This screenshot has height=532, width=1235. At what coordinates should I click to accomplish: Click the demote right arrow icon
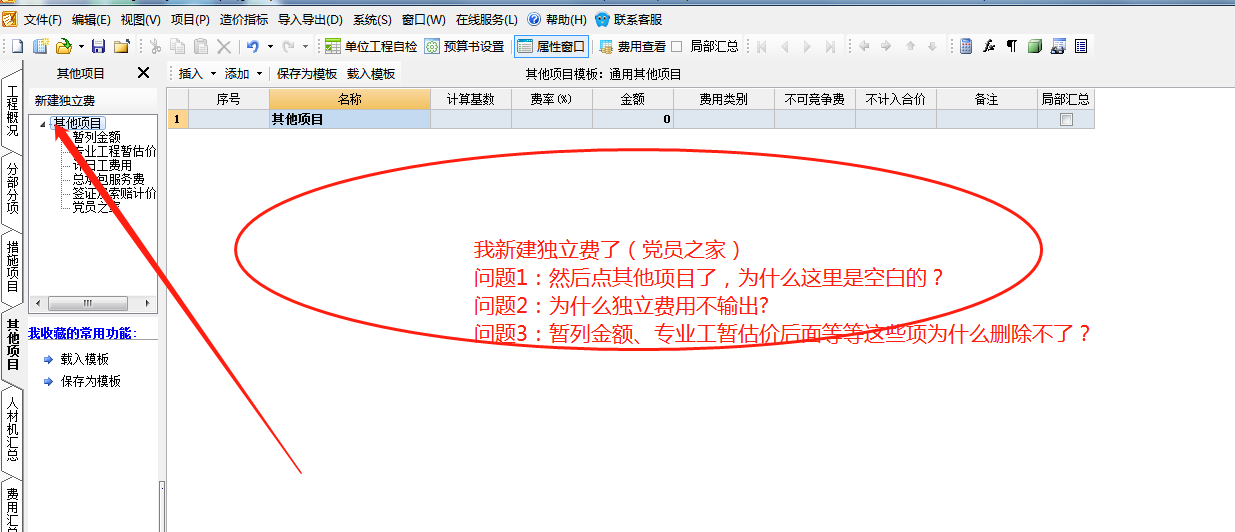coord(886,46)
